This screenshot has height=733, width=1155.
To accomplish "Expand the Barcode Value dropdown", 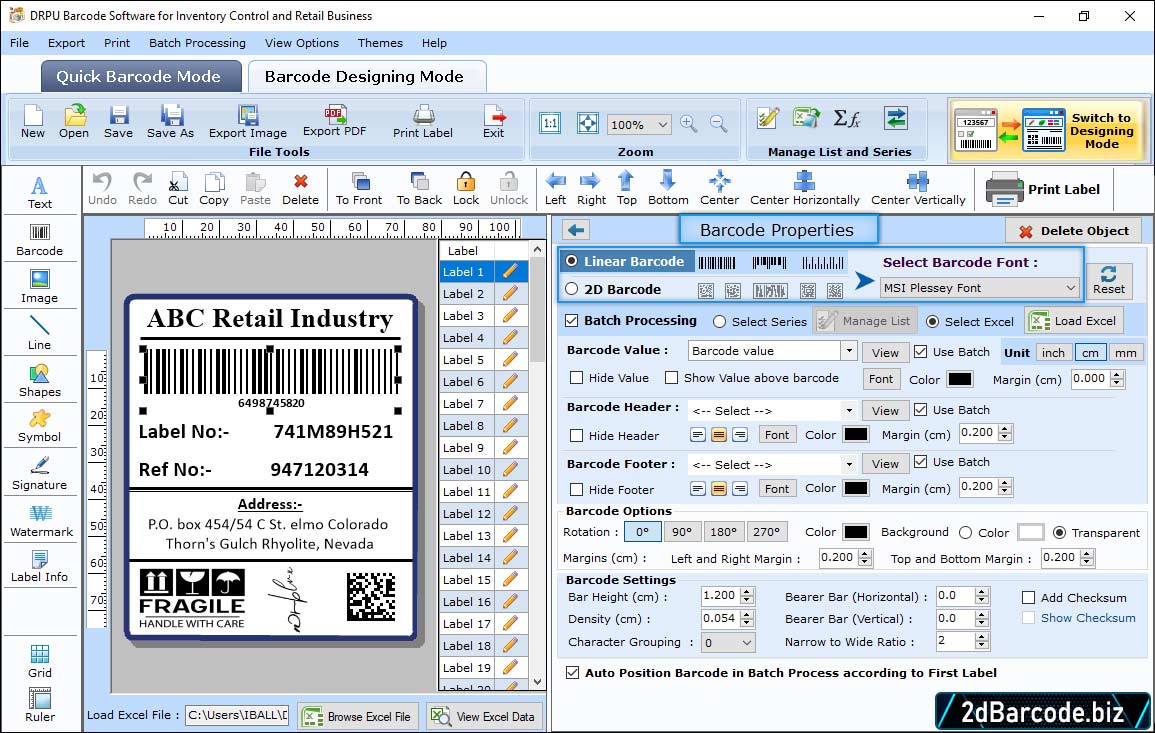I will (849, 351).
